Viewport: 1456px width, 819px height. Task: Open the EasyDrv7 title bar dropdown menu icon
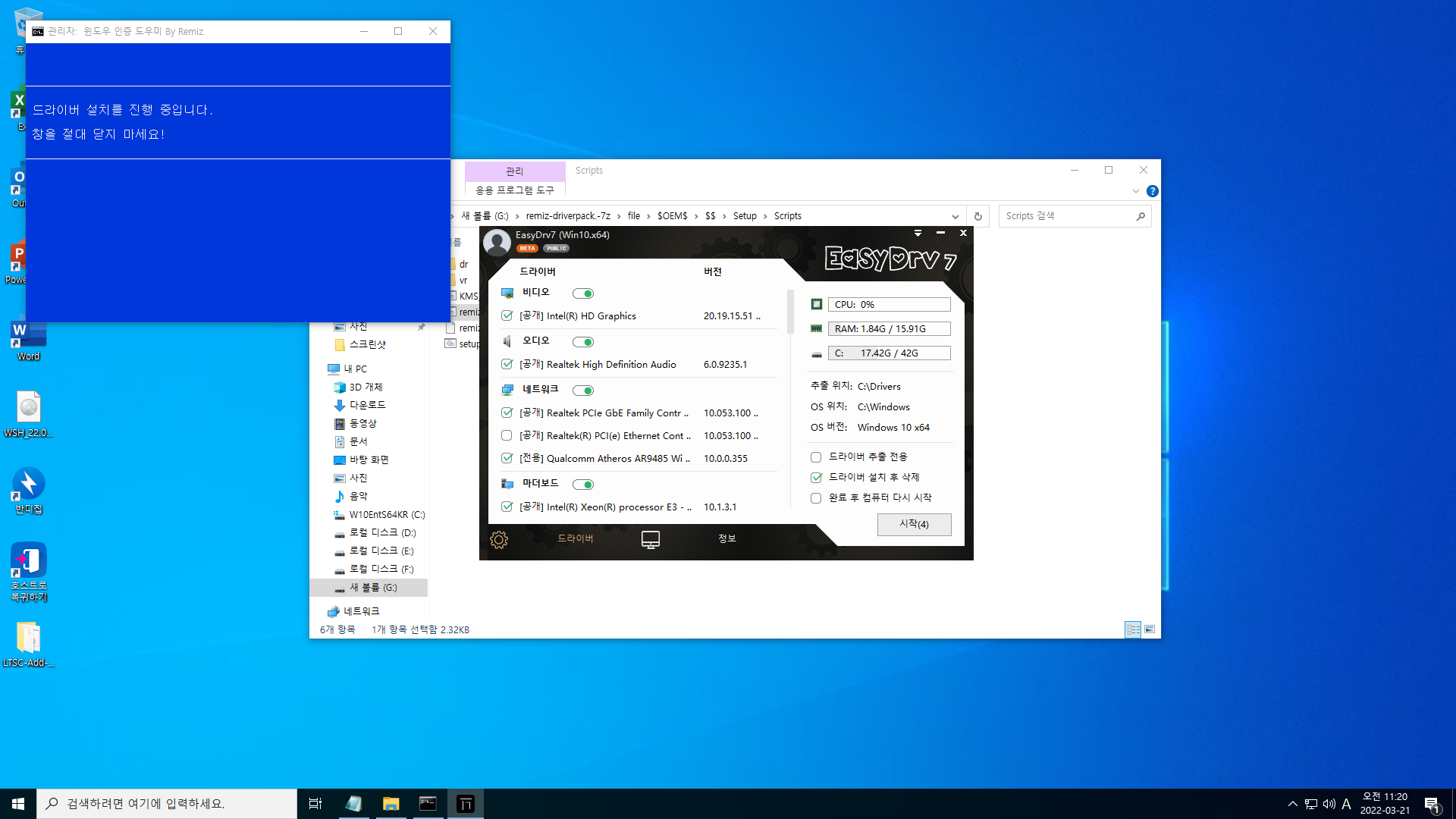[x=918, y=233]
